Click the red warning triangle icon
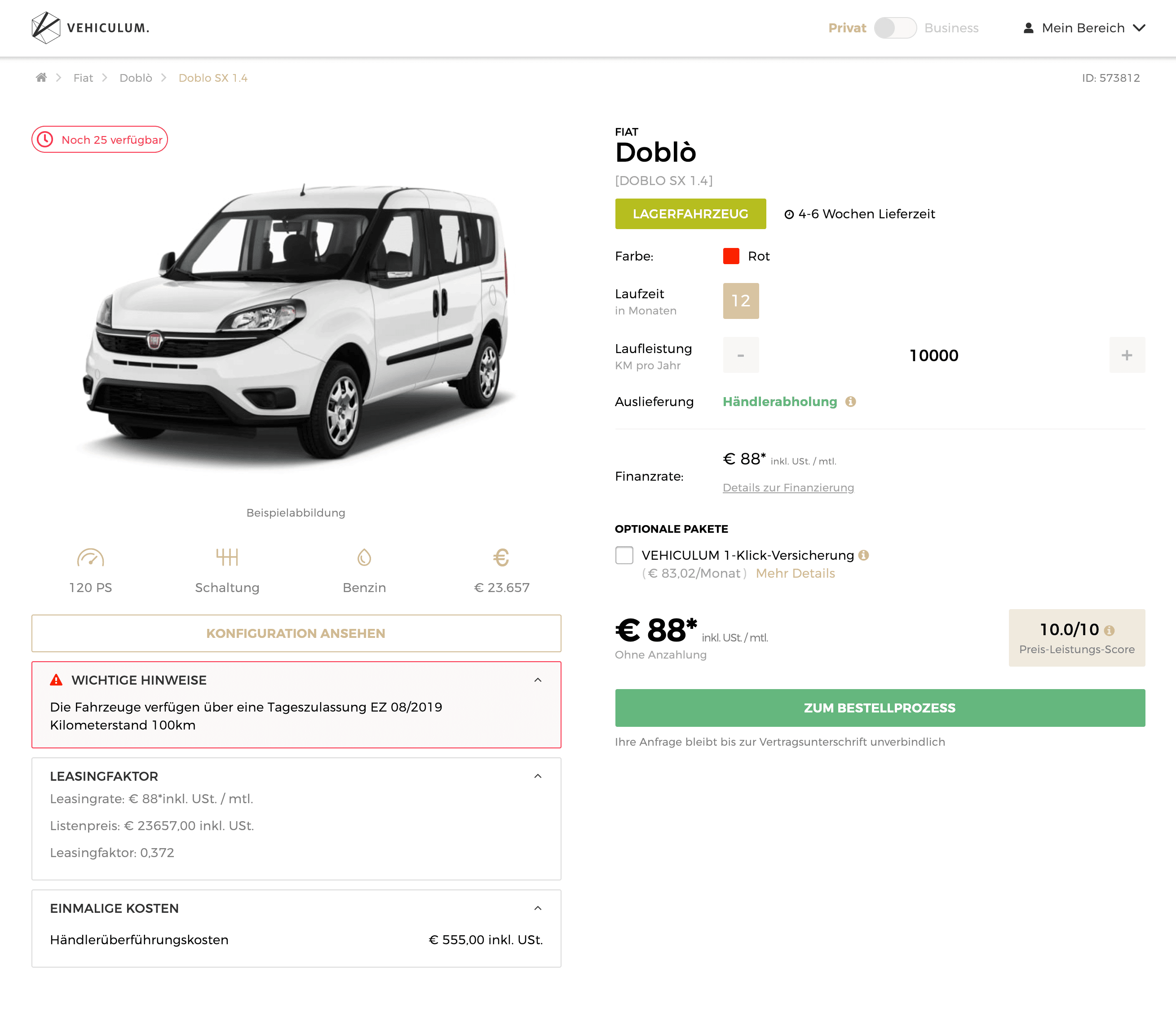 click(56, 680)
